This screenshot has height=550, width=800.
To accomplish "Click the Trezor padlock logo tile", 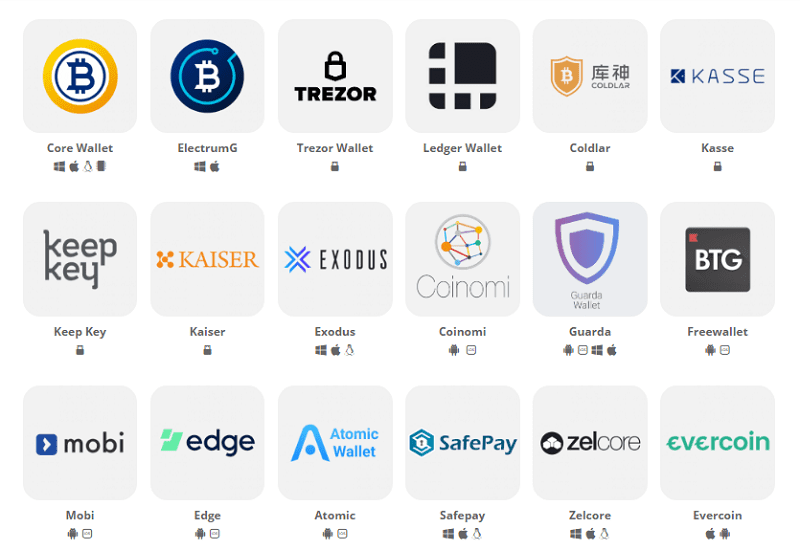I will pos(335,76).
